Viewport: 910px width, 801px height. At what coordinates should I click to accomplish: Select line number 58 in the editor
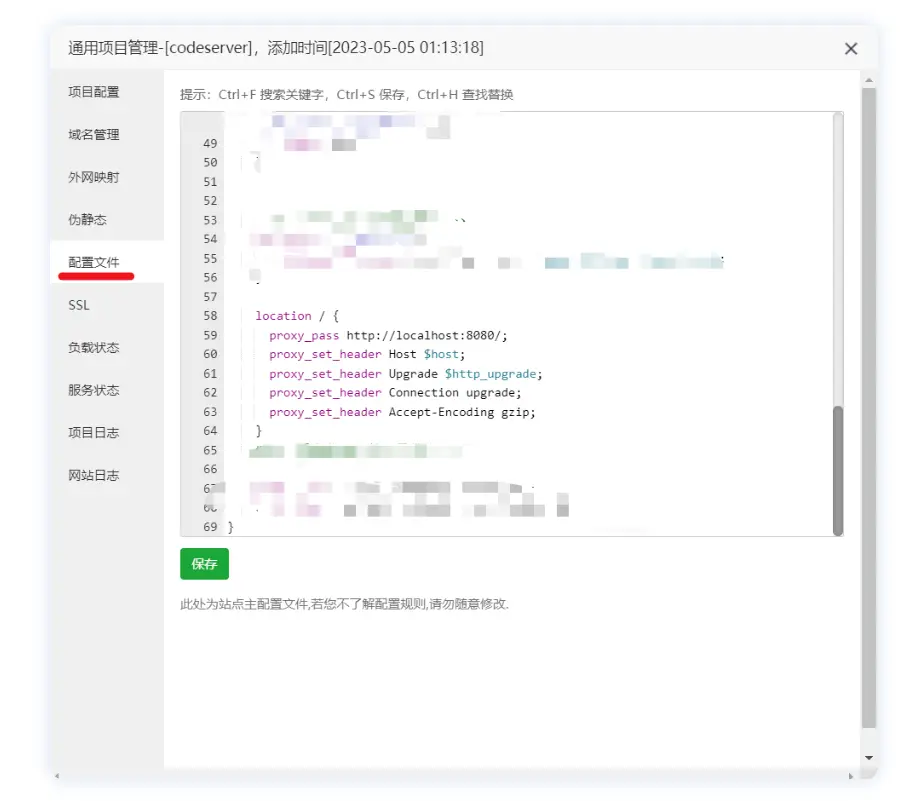[x=209, y=315]
